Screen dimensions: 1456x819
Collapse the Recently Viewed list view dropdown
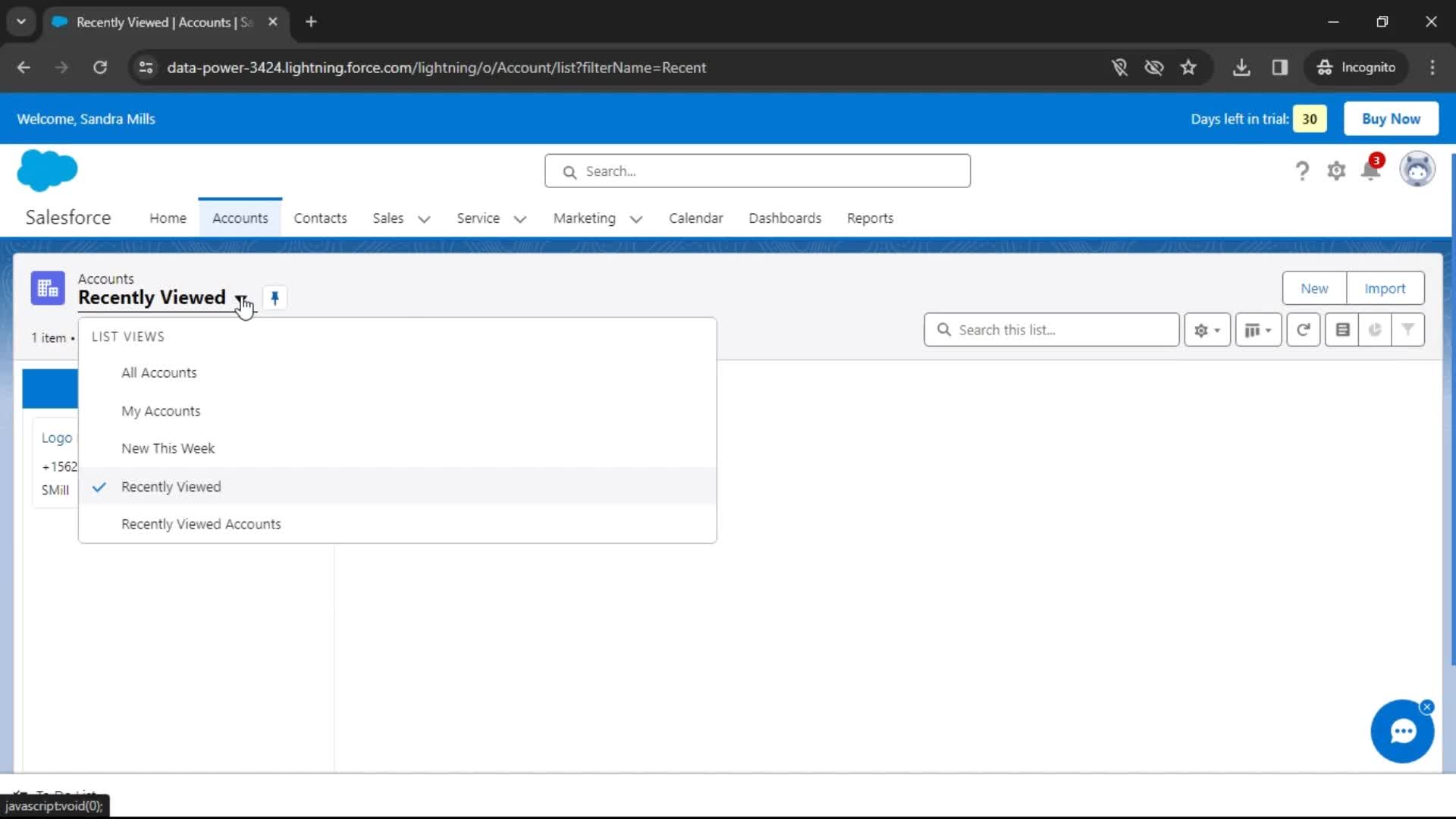pos(241,299)
